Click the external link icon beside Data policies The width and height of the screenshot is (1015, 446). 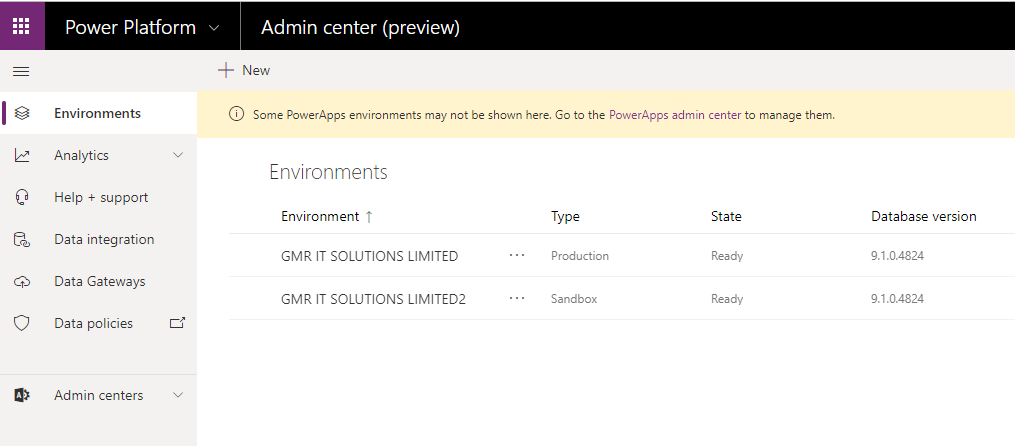tap(178, 323)
